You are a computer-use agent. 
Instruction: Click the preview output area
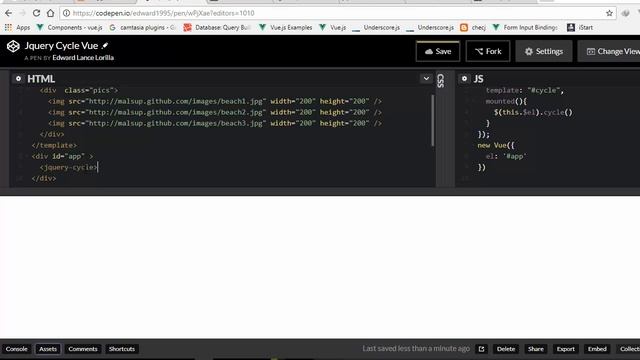click(320, 267)
